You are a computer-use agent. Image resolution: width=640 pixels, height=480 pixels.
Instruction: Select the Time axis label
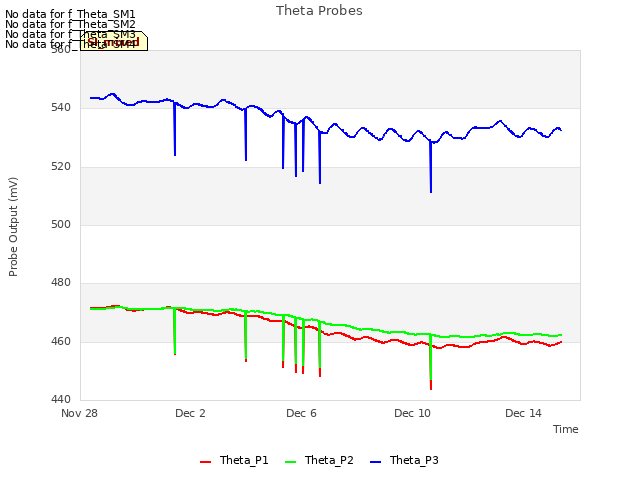pos(565,429)
